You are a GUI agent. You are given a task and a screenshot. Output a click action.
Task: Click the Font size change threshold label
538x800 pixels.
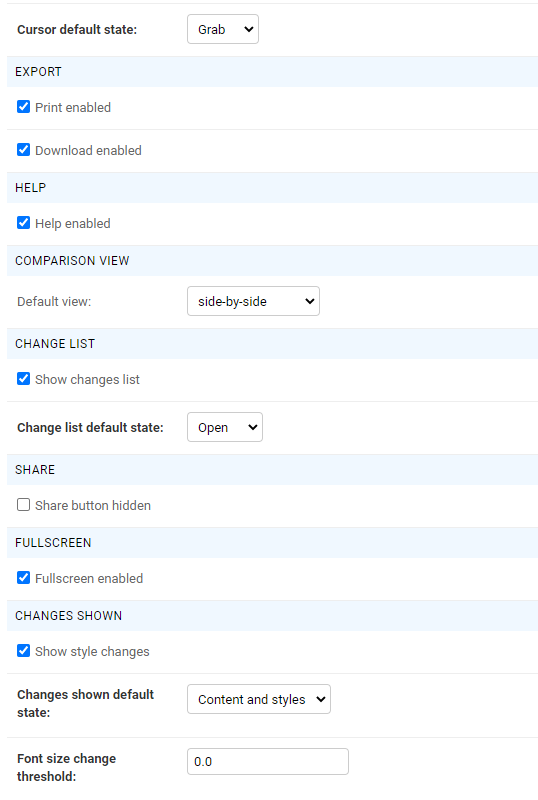66,767
